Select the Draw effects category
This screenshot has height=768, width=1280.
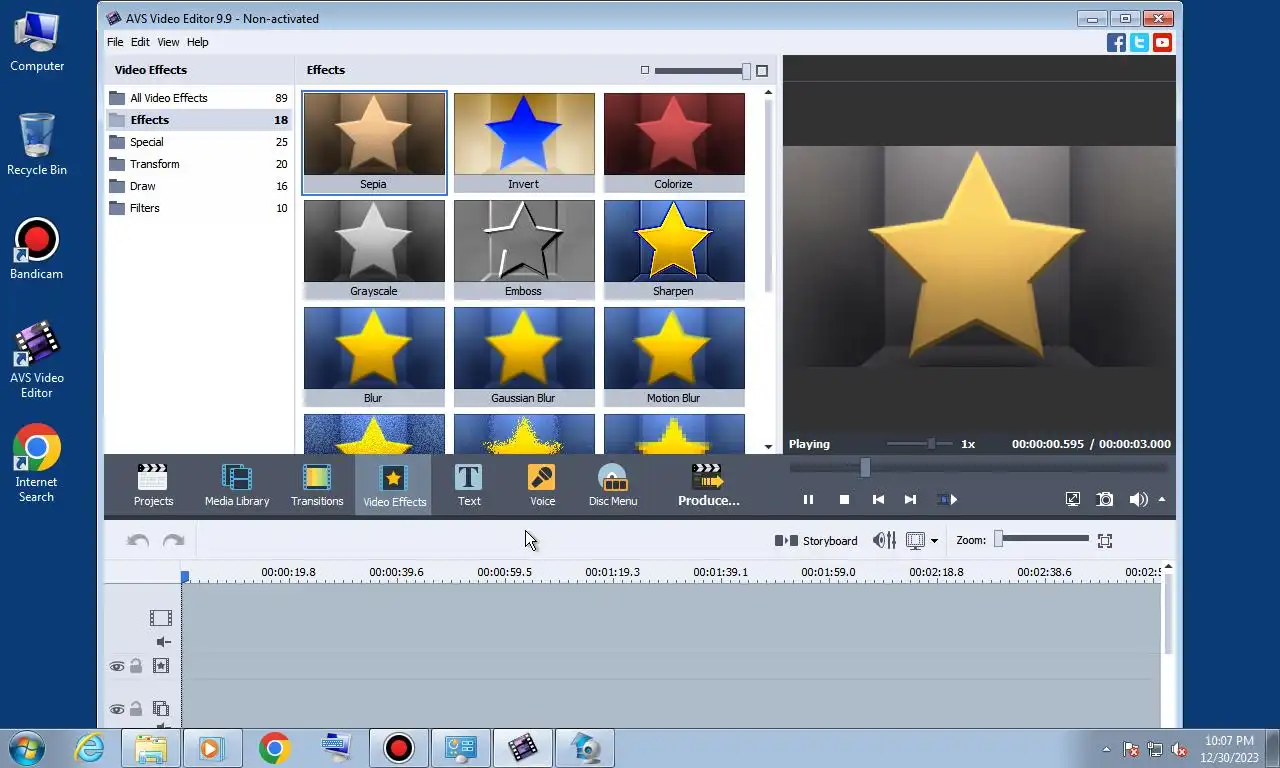[198, 186]
